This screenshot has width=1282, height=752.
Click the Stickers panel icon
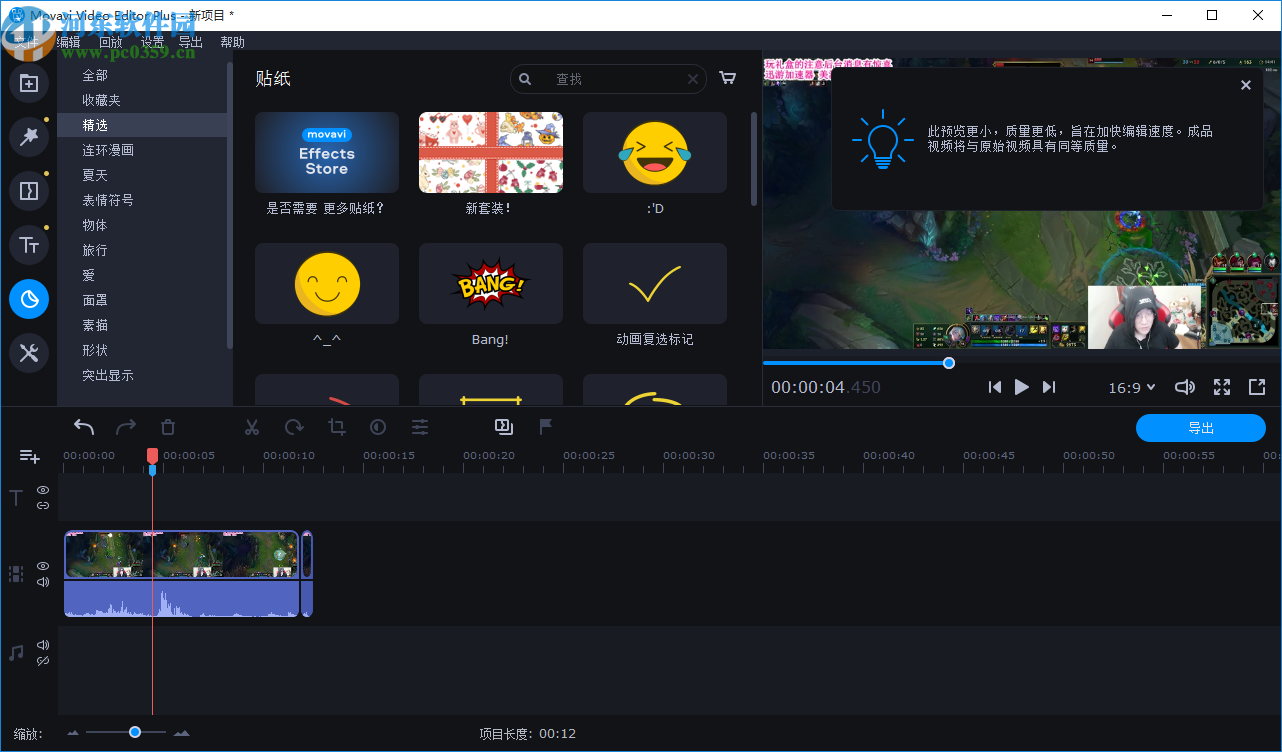[x=29, y=298]
